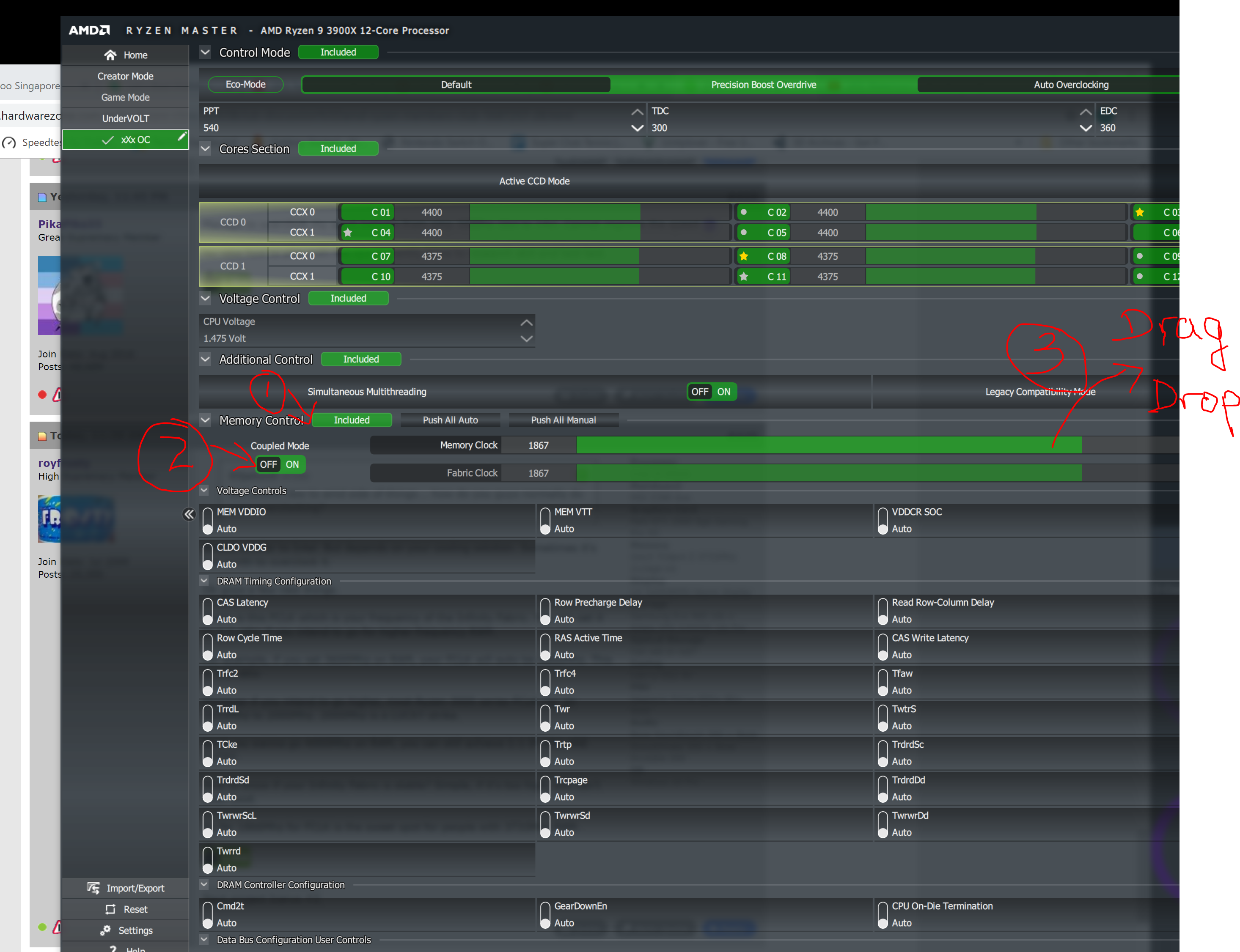Click the gold star on core C 08

[744, 257]
